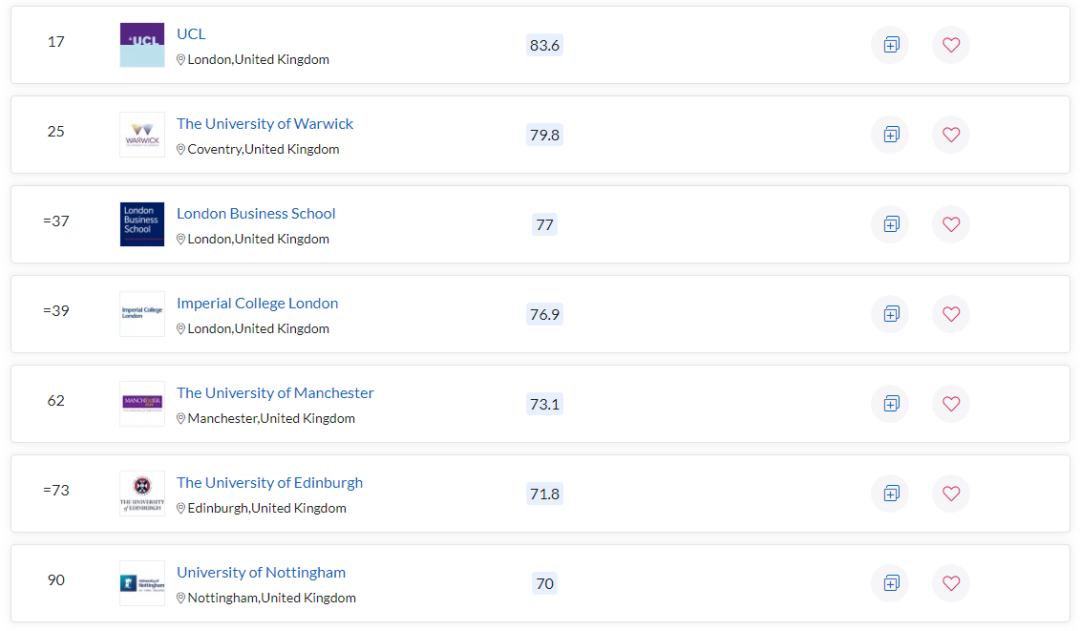
Task: Add University of Edinburgh to compare
Action: tap(891, 493)
